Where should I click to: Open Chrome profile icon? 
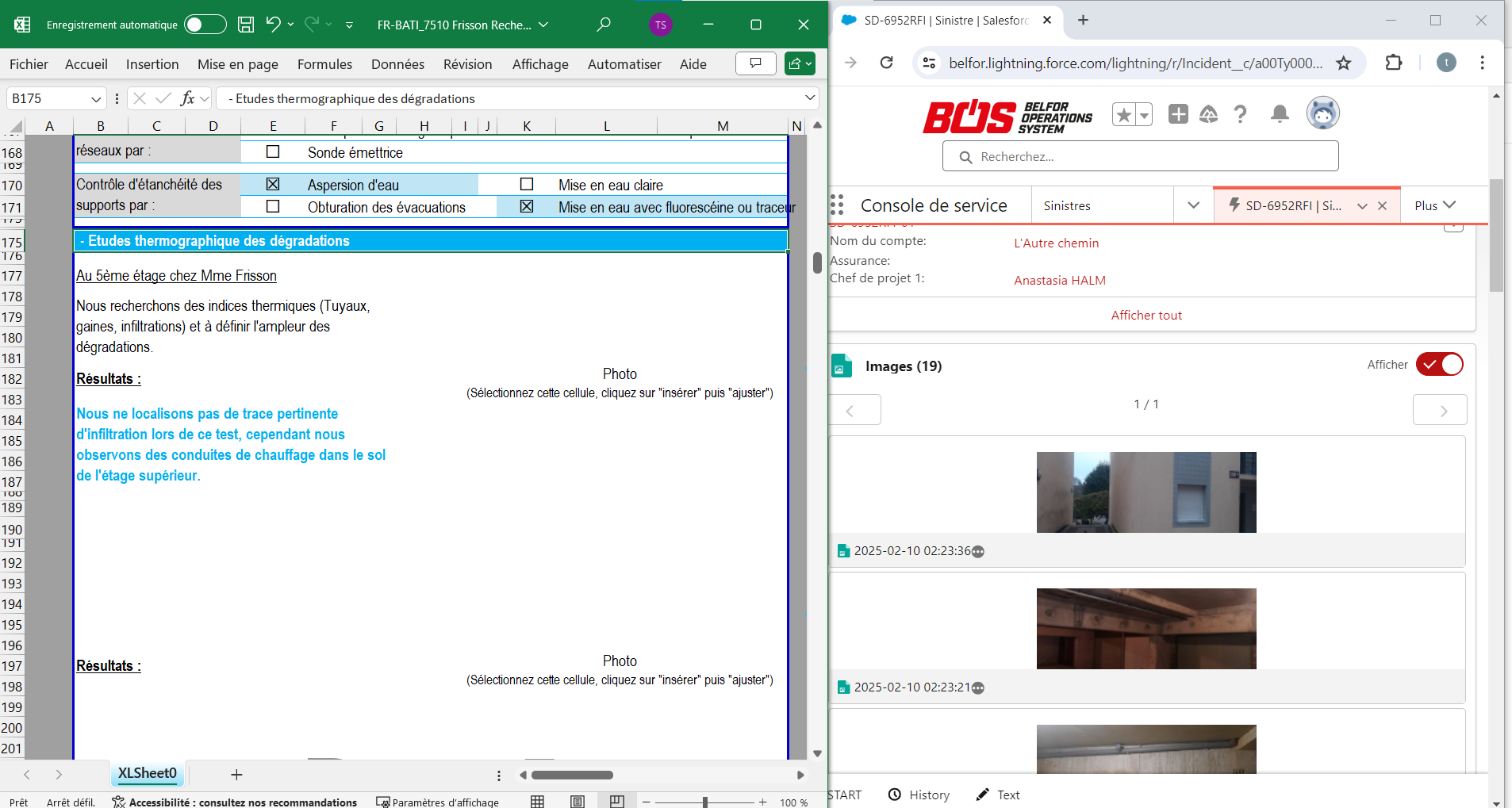click(x=1446, y=63)
